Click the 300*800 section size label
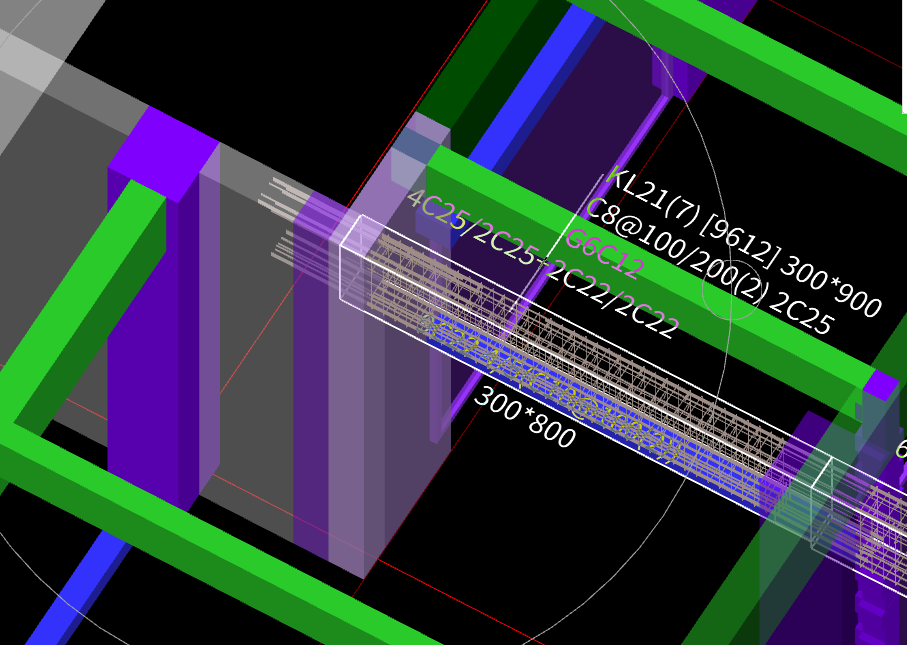Image resolution: width=907 pixels, height=645 pixels. click(x=525, y=417)
